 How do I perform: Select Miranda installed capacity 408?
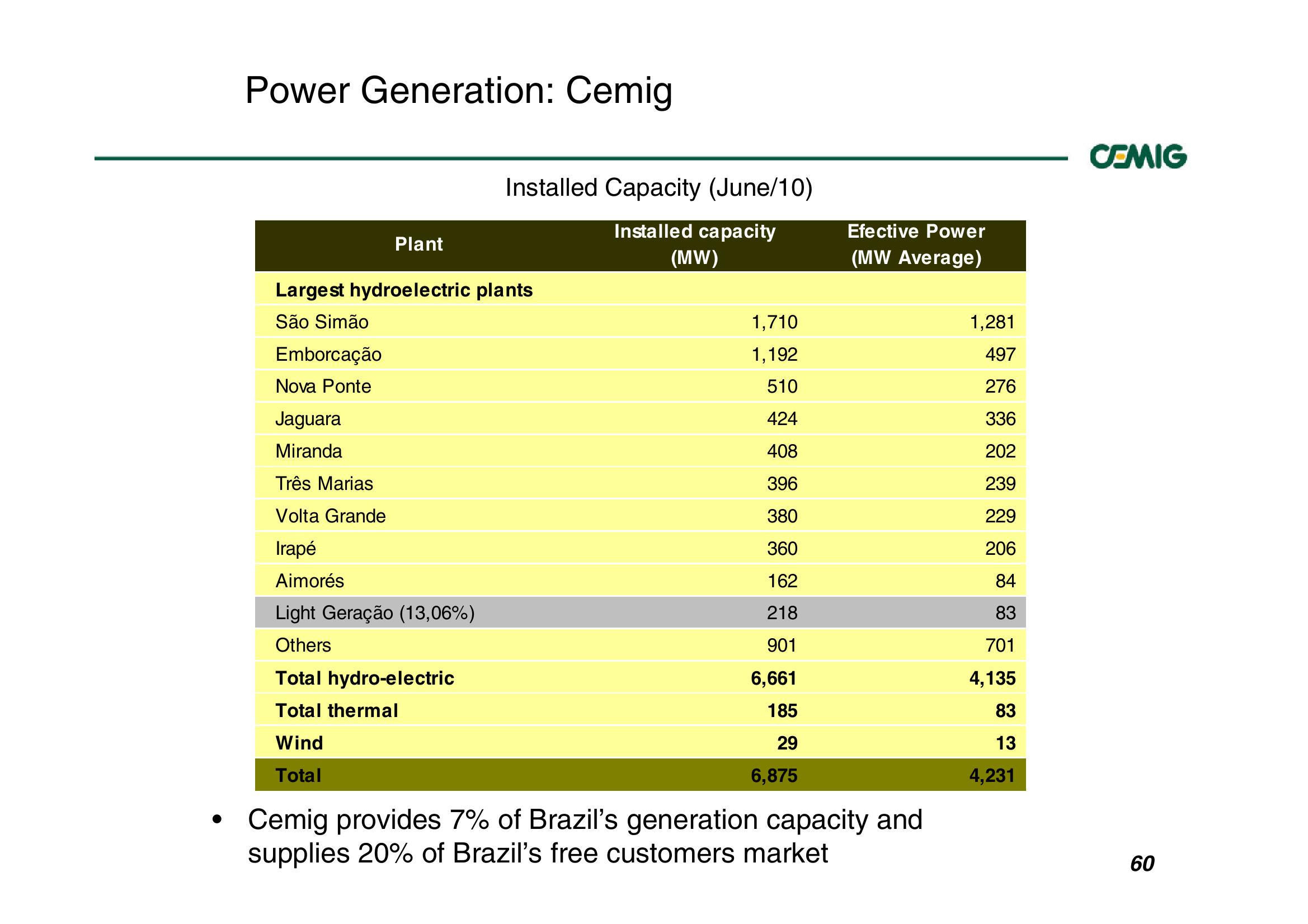coord(782,452)
